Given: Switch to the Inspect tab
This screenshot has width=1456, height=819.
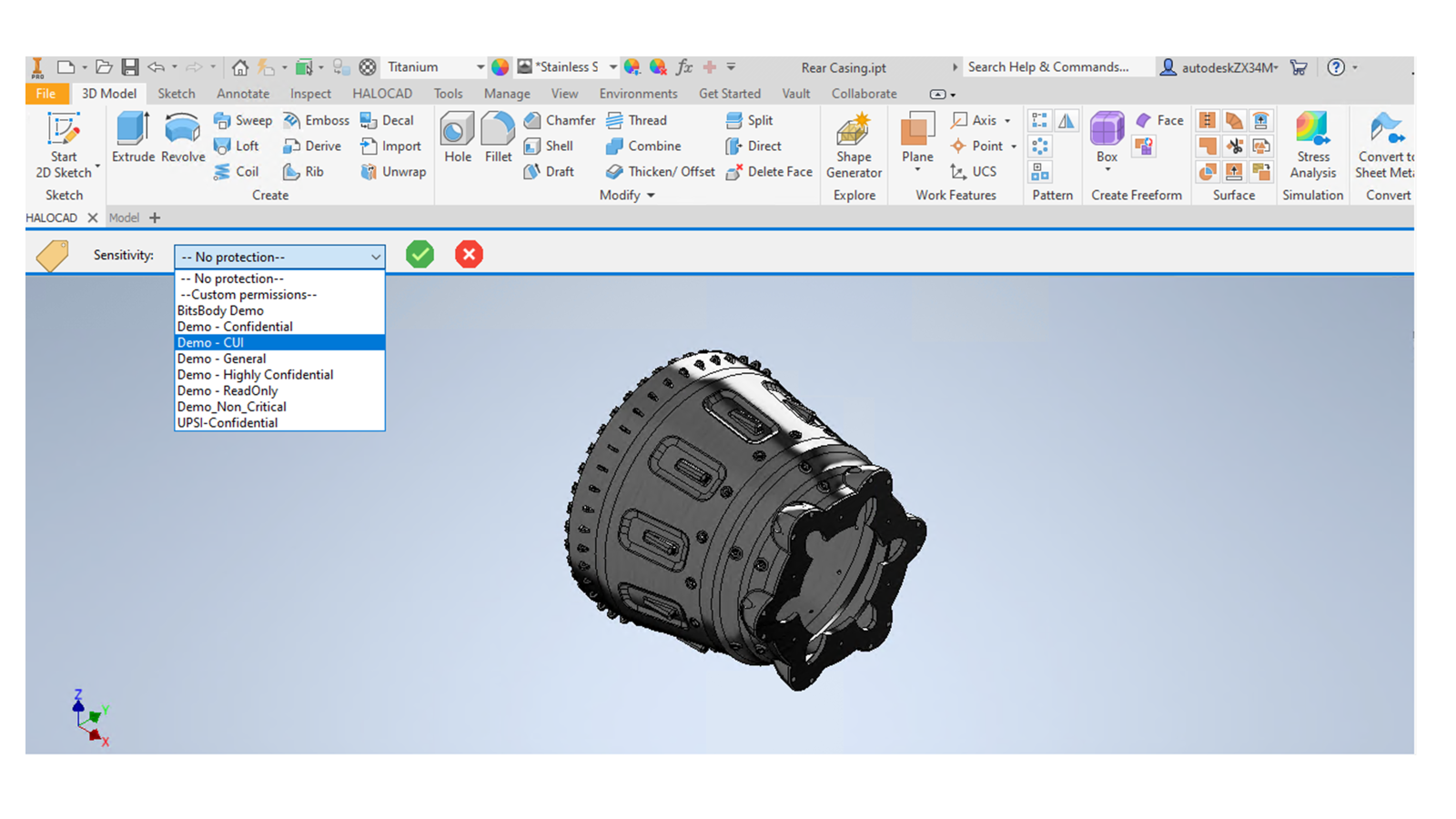Looking at the screenshot, I should (x=310, y=94).
